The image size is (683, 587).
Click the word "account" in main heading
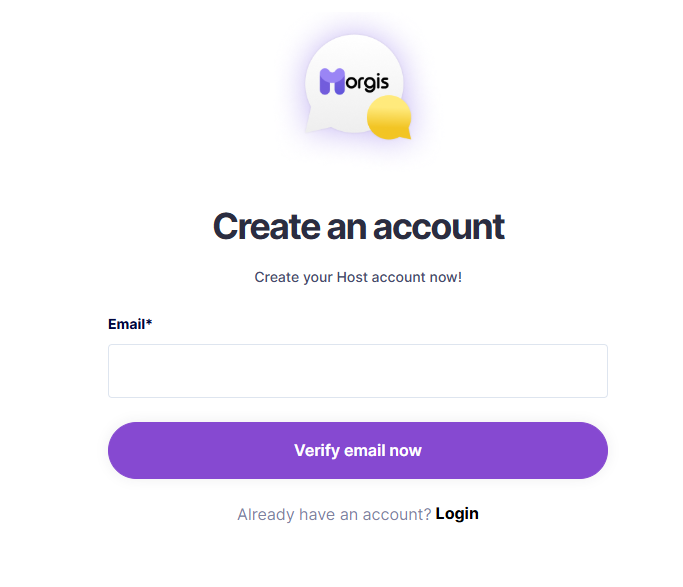[x=439, y=227]
